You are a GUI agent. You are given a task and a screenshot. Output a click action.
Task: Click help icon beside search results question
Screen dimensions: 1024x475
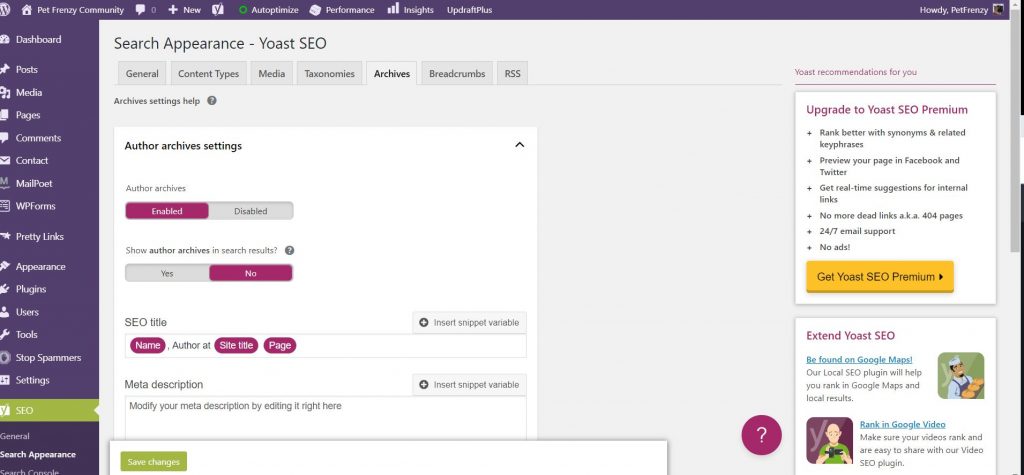point(289,250)
